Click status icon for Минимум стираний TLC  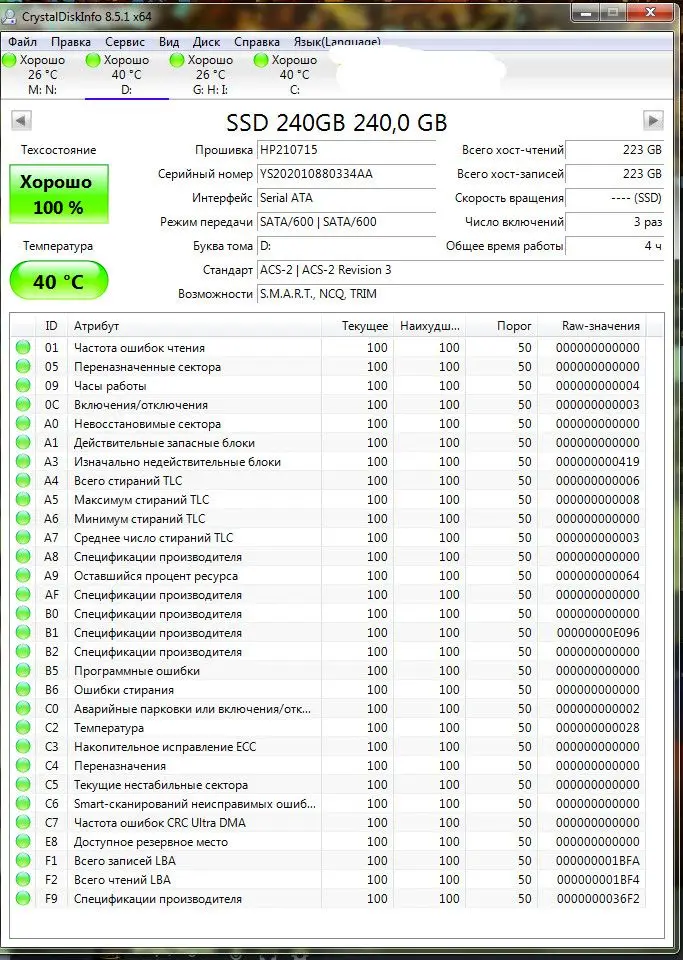[x=23, y=518]
